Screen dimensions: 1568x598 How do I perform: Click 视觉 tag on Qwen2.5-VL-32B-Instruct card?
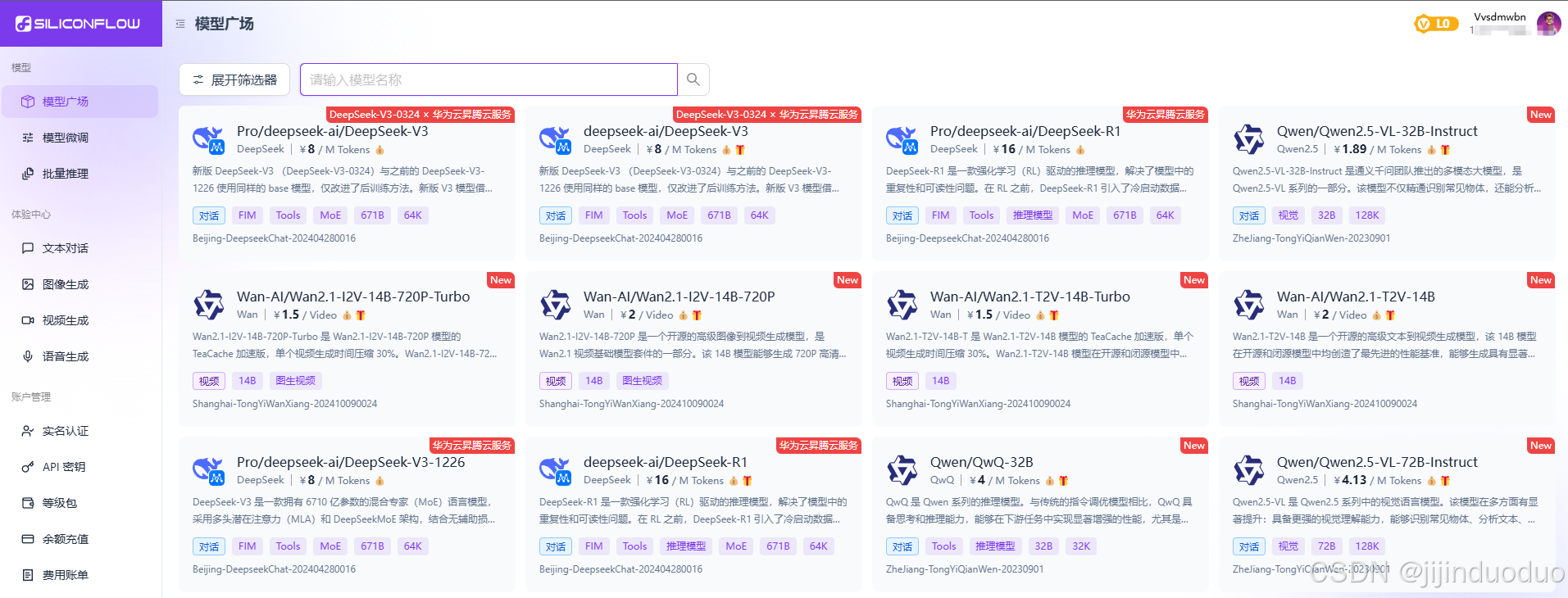(x=1288, y=215)
